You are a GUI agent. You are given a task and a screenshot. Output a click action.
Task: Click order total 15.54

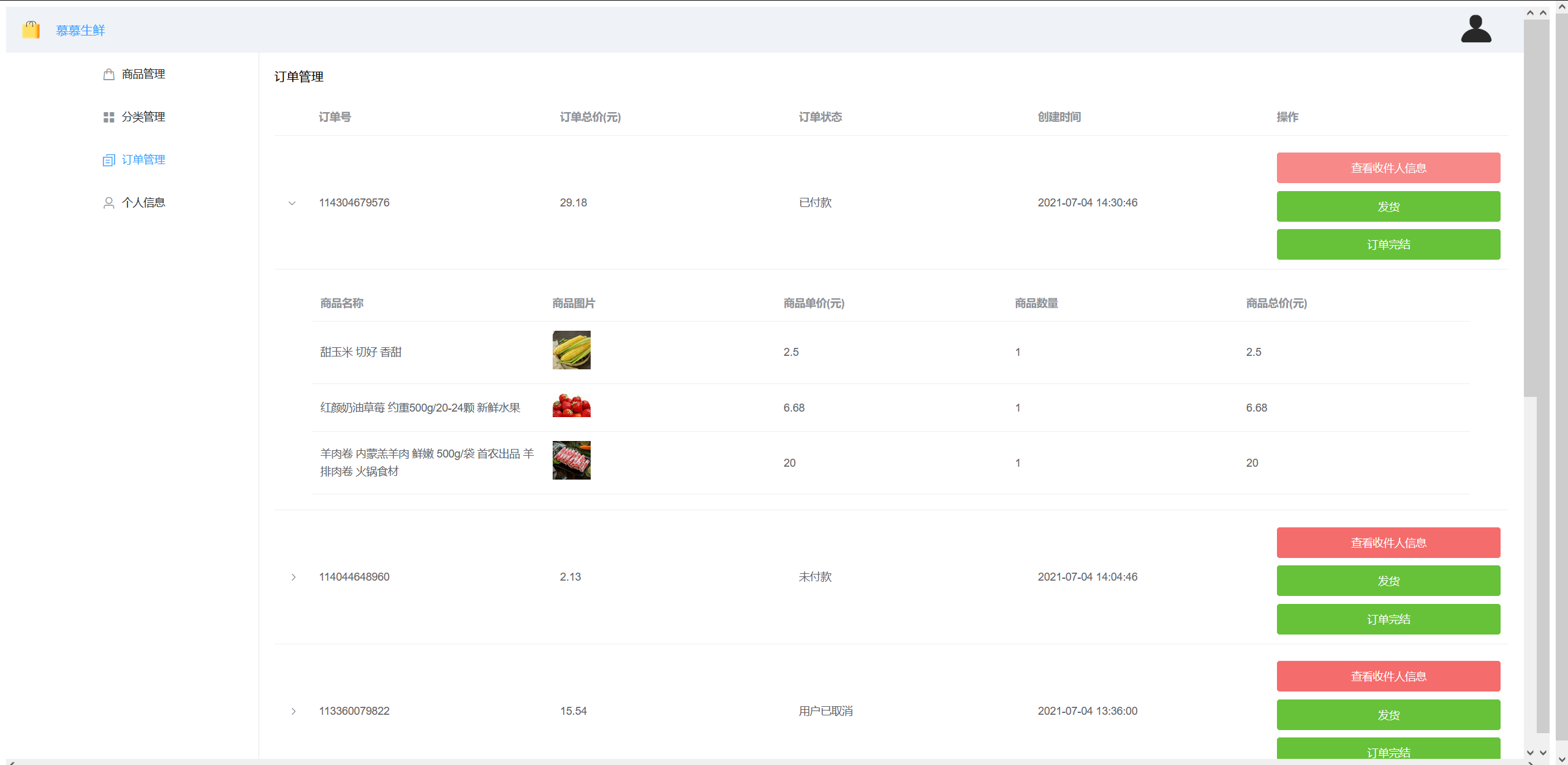574,711
